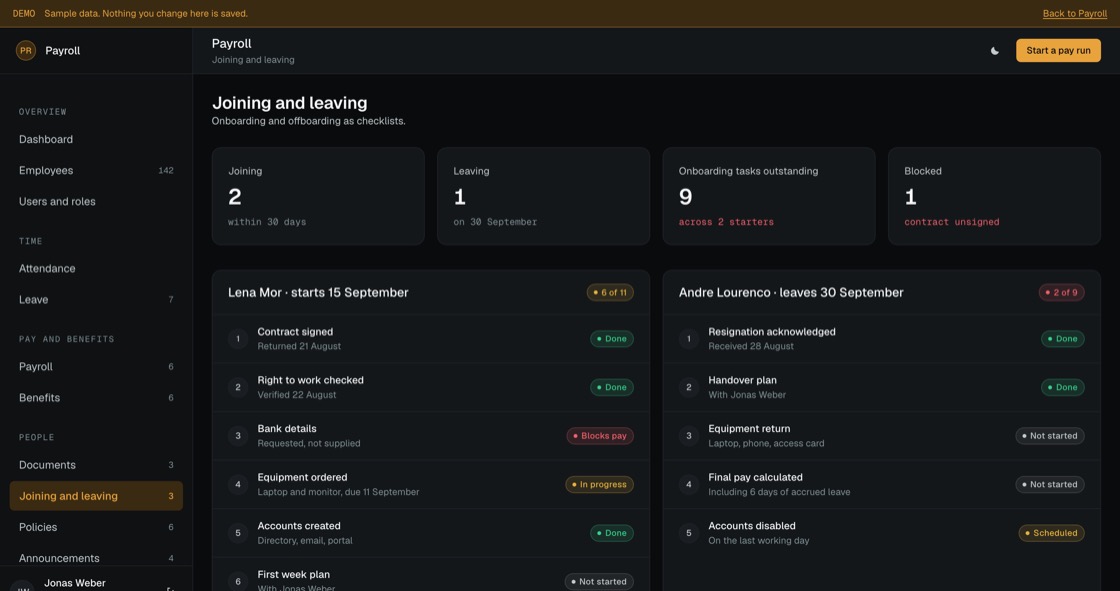Select Payroll under Pay and Benefits

tap(96, 367)
